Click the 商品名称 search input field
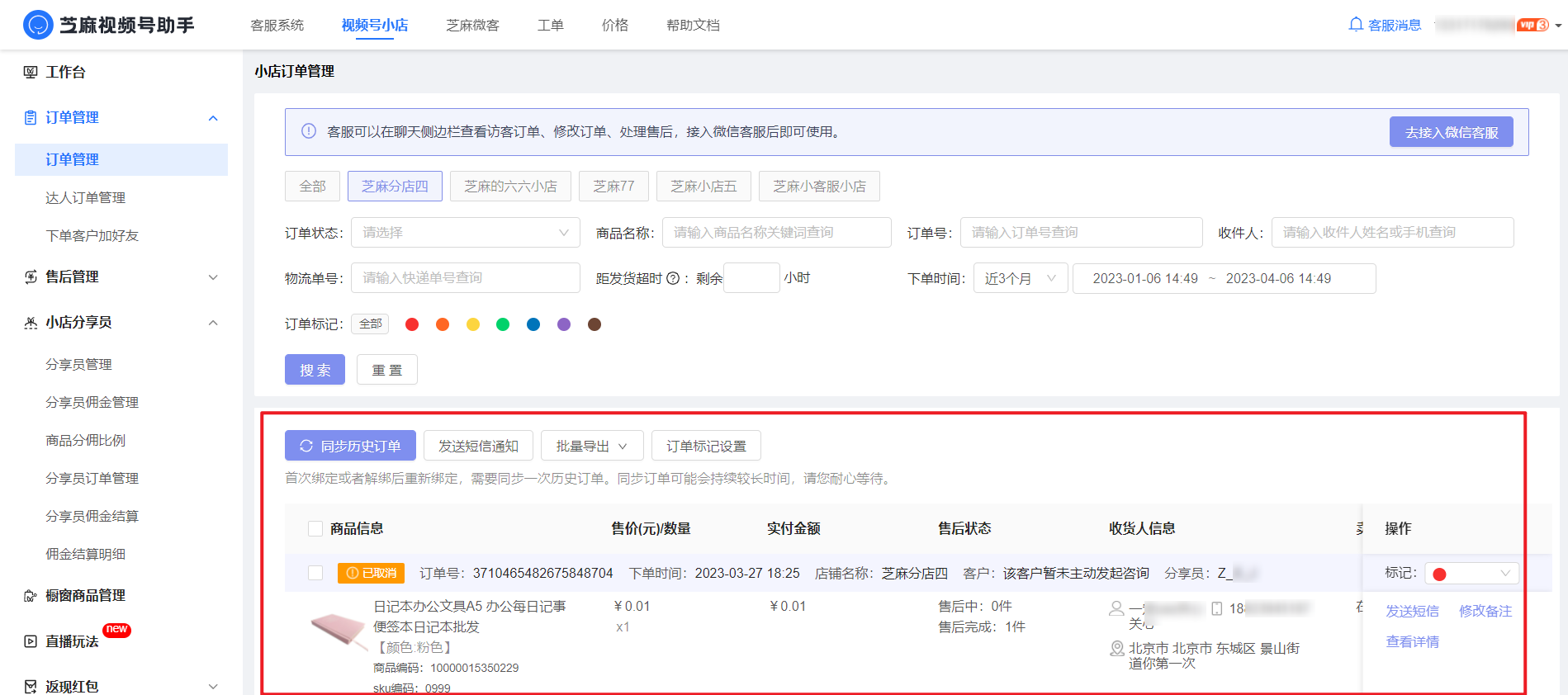The height and width of the screenshot is (695, 1568). tap(777, 233)
